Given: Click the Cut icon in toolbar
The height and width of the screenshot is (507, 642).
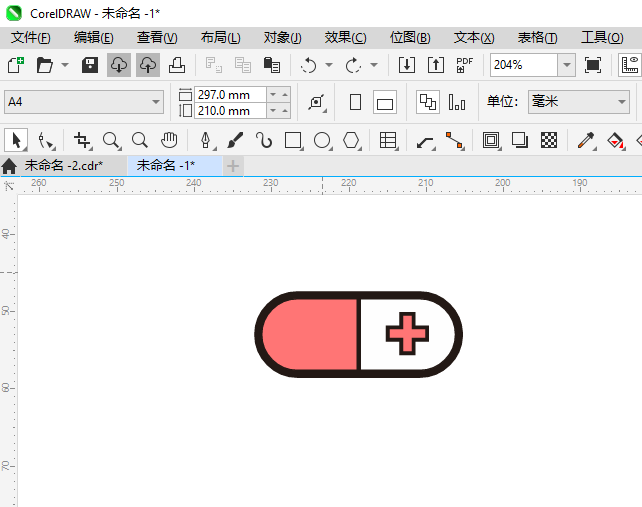Looking at the screenshot, I should (x=214, y=65).
